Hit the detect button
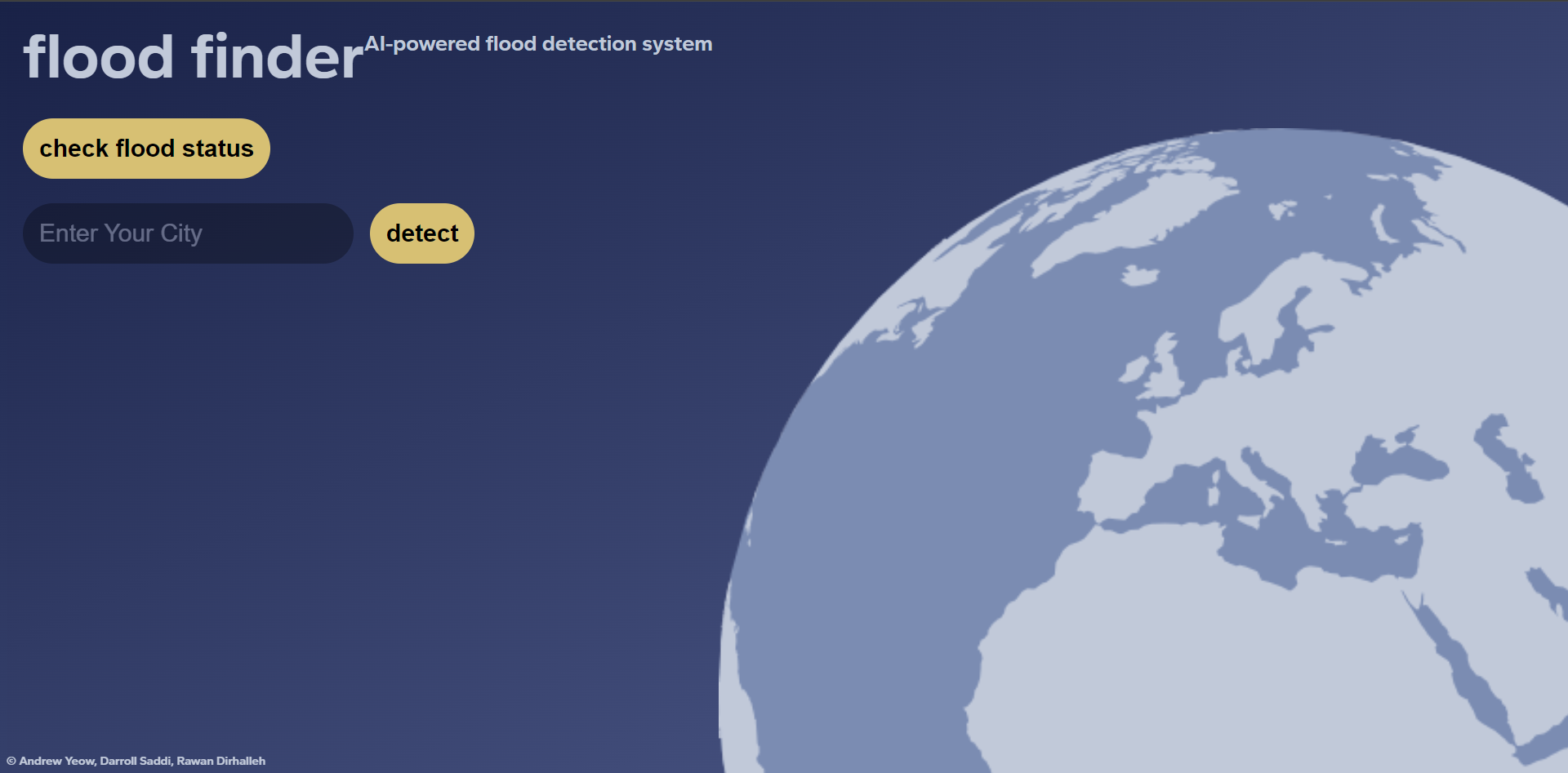 [422, 233]
